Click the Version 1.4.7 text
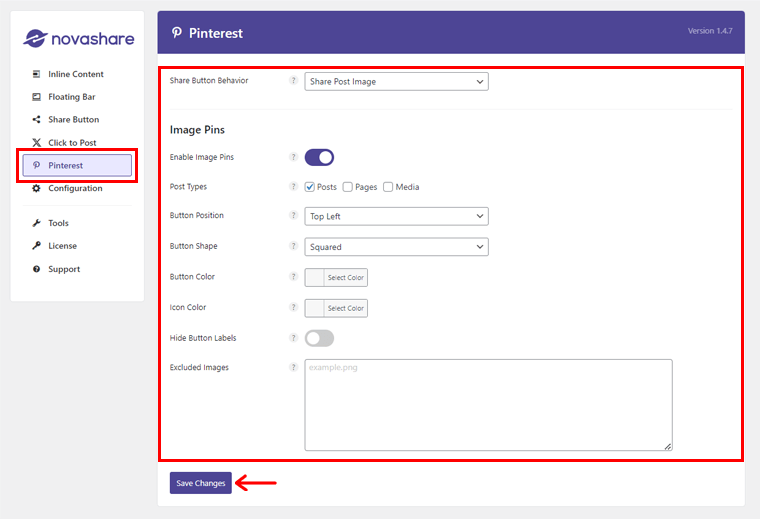Screen dimensions: 760x519 coord(710,31)
